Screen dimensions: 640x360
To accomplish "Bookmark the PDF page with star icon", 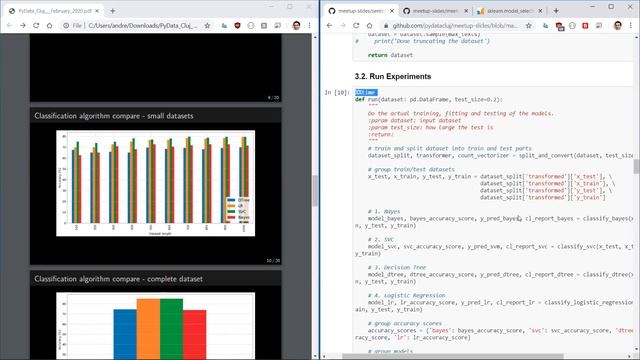I will click(x=207, y=26).
